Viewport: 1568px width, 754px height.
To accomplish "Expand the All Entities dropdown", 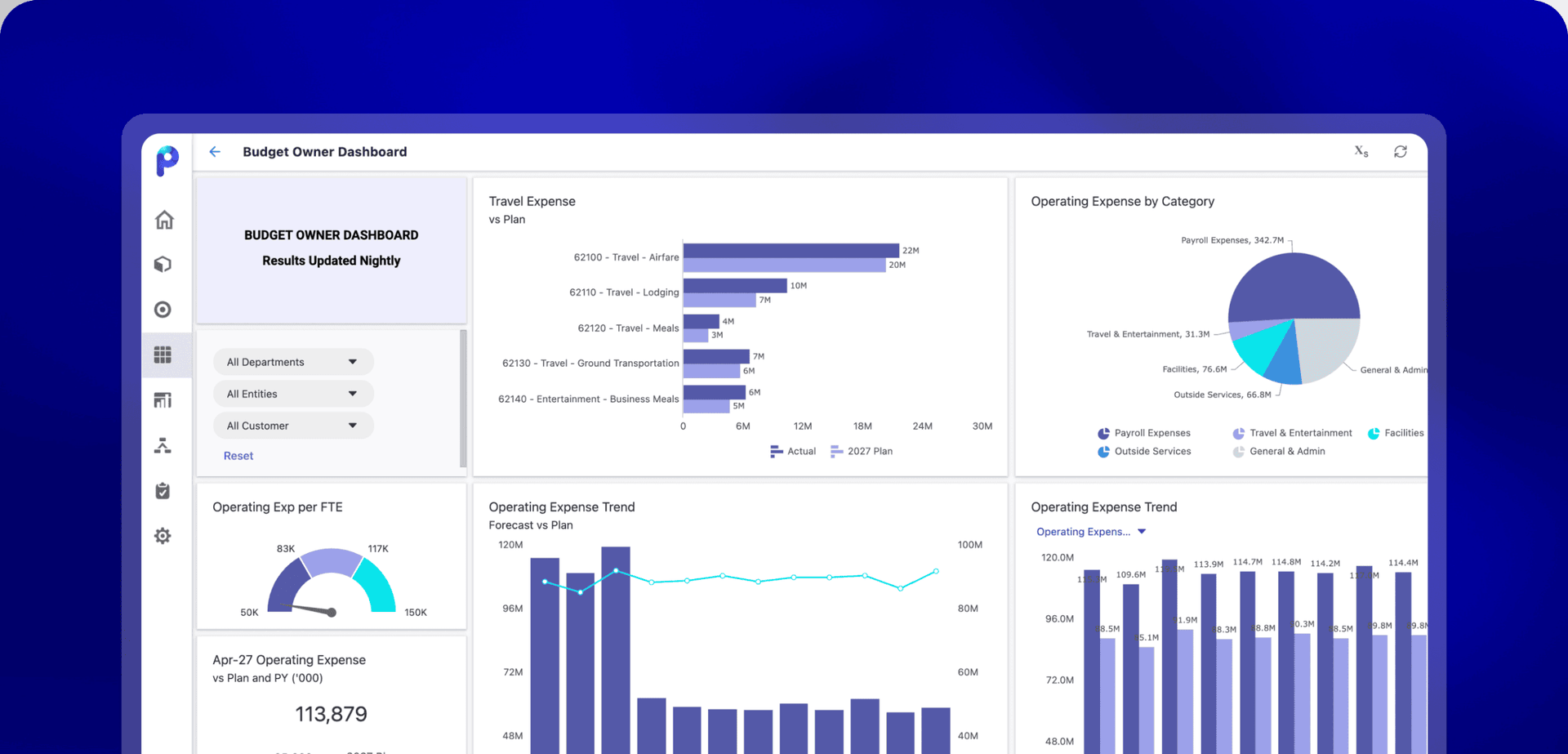I will [293, 394].
